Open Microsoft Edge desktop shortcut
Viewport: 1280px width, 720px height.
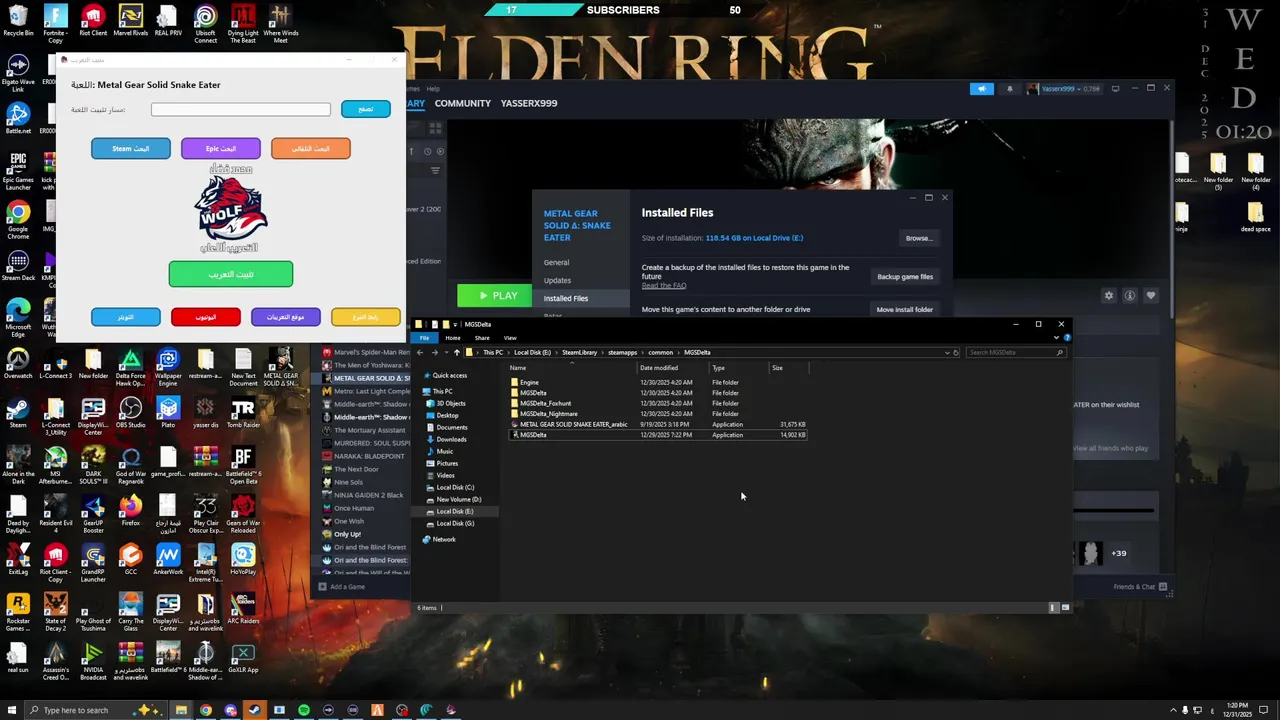[18, 315]
